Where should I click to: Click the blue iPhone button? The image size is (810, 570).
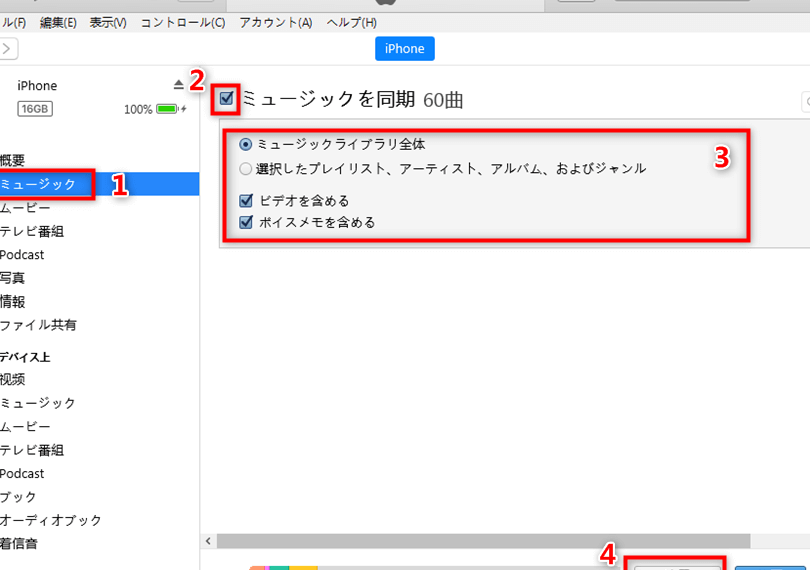tap(404, 49)
